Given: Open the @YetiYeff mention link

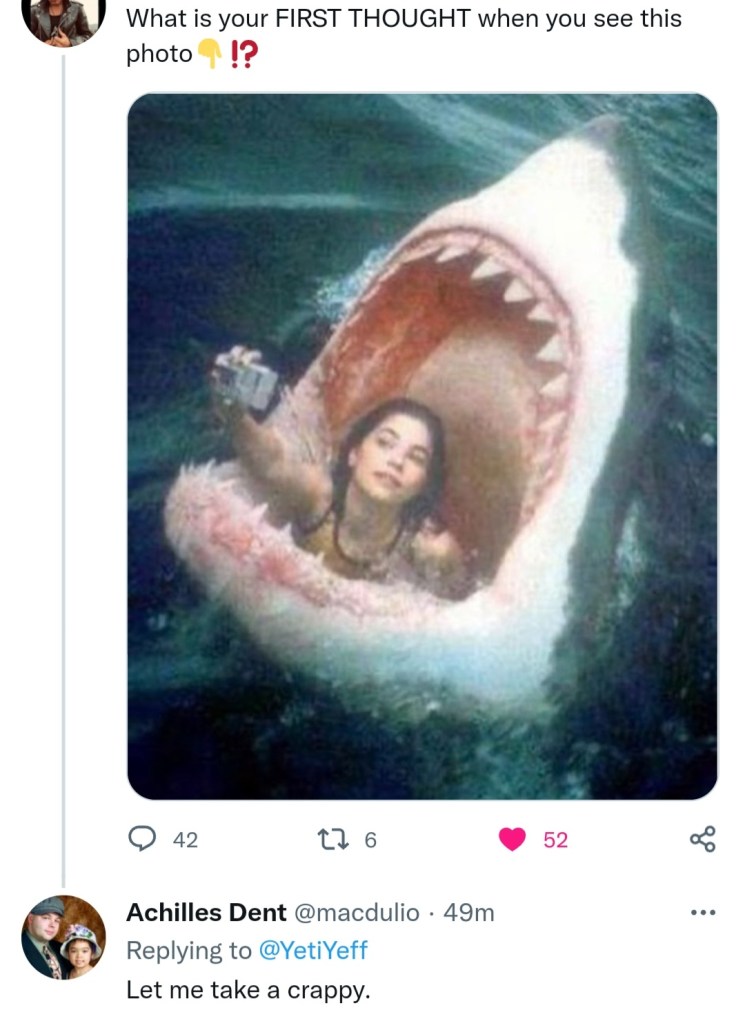Looking at the screenshot, I should point(313,951).
